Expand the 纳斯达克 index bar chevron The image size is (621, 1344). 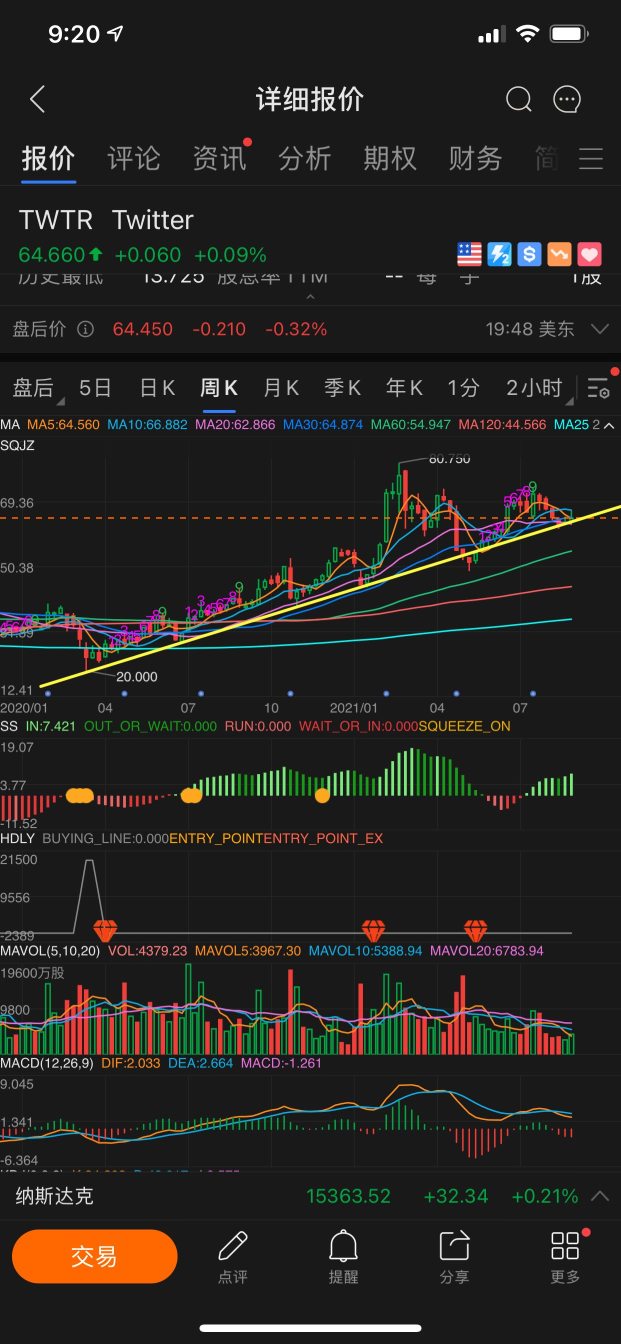(600, 1196)
